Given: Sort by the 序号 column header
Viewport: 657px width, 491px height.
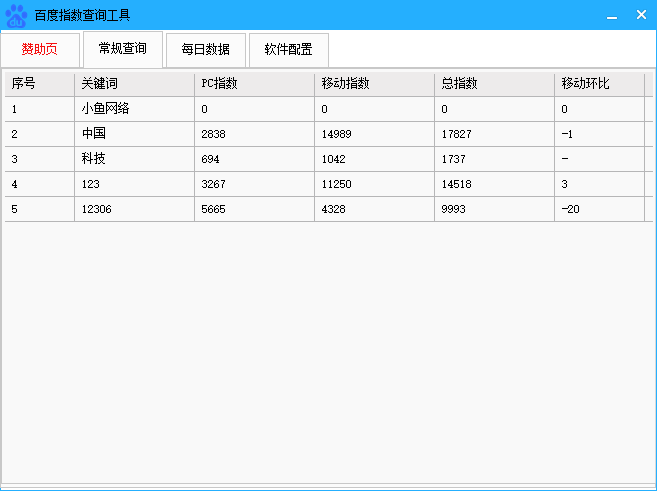Looking at the screenshot, I should click(39, 84).
